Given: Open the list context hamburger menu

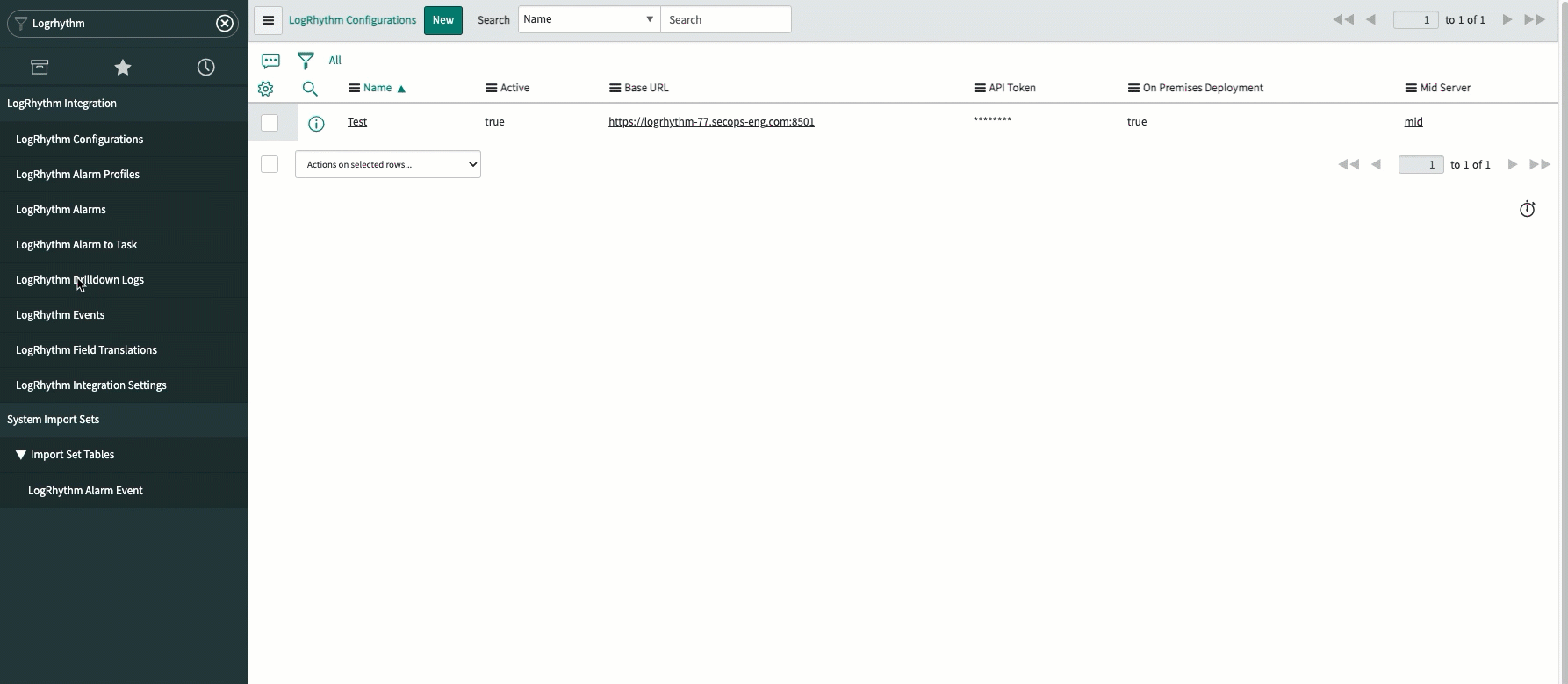Looking at the screenshot, I should pyautogui.click(x=269, y=20).
